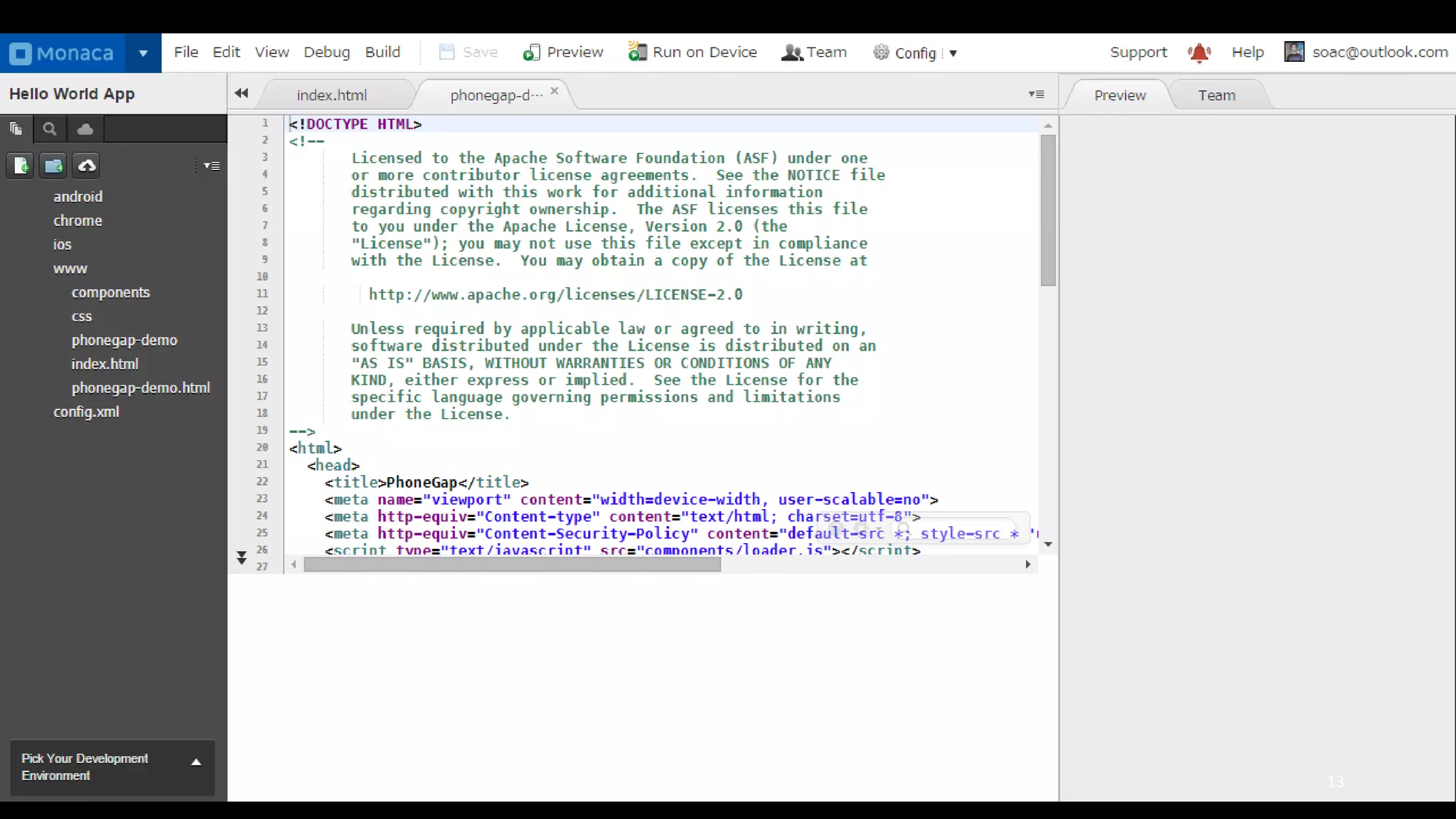Click the upload files cloud icon
Screen dimensions: 1456x819
87,166
